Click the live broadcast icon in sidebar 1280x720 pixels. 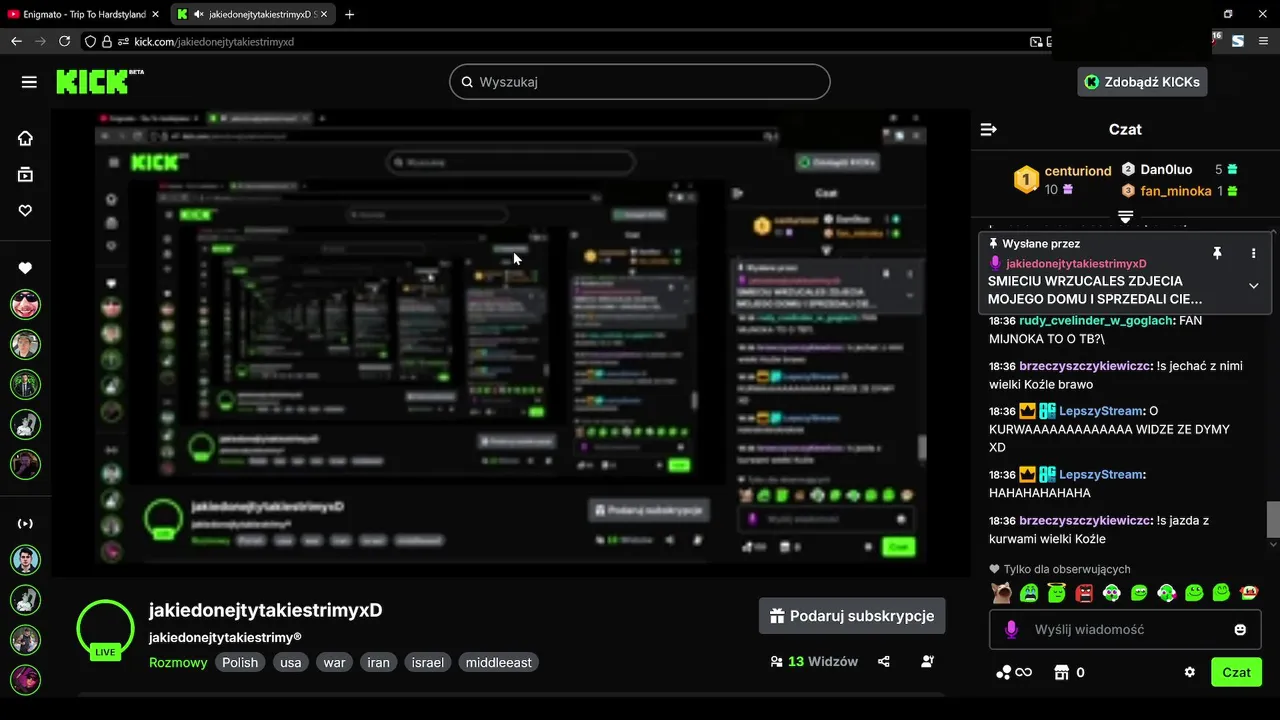(x=25, y=524)
